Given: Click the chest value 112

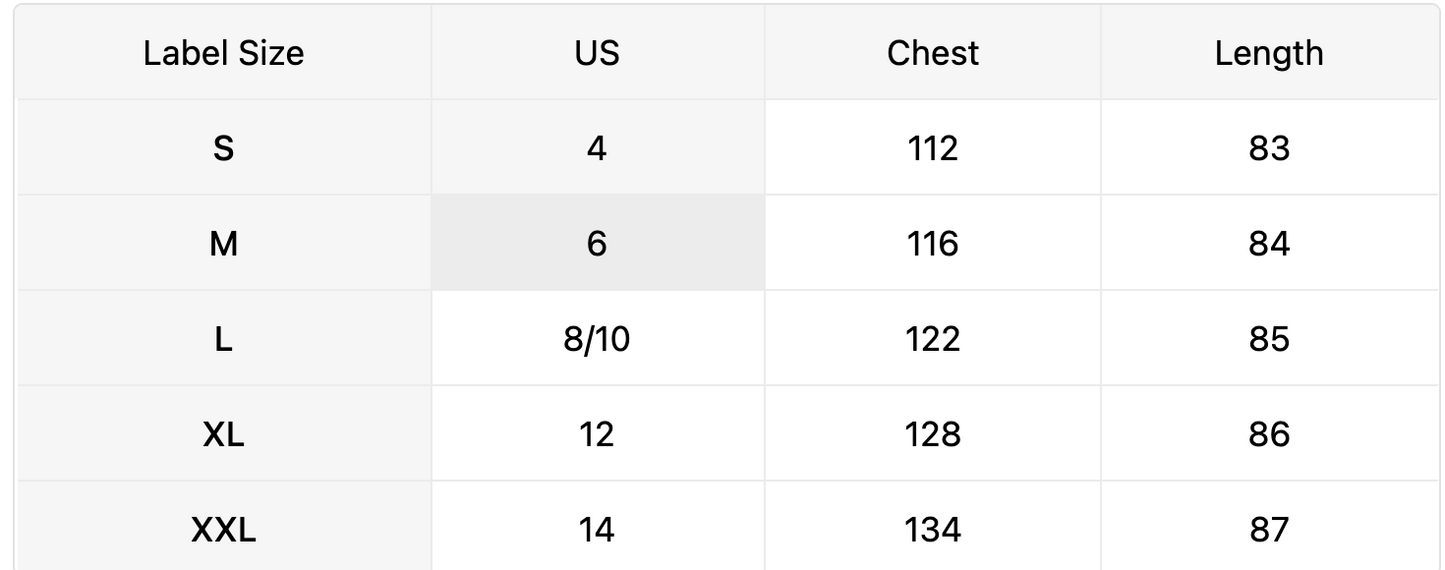Looking at the screenshot, I should (x=933, y=148).
